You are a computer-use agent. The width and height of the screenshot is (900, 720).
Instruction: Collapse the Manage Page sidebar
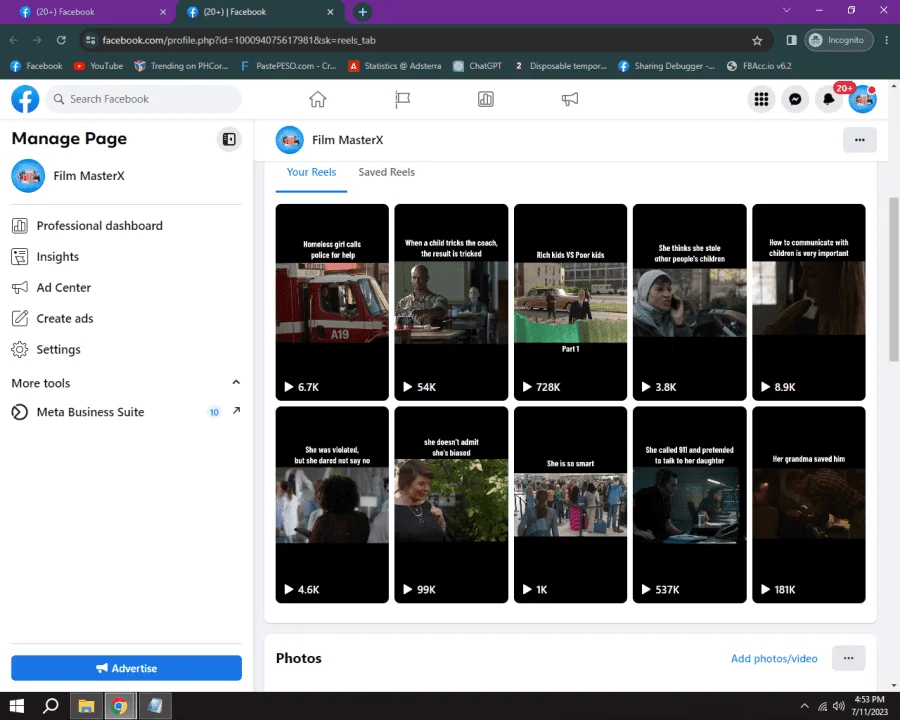(x=229, y=139)
